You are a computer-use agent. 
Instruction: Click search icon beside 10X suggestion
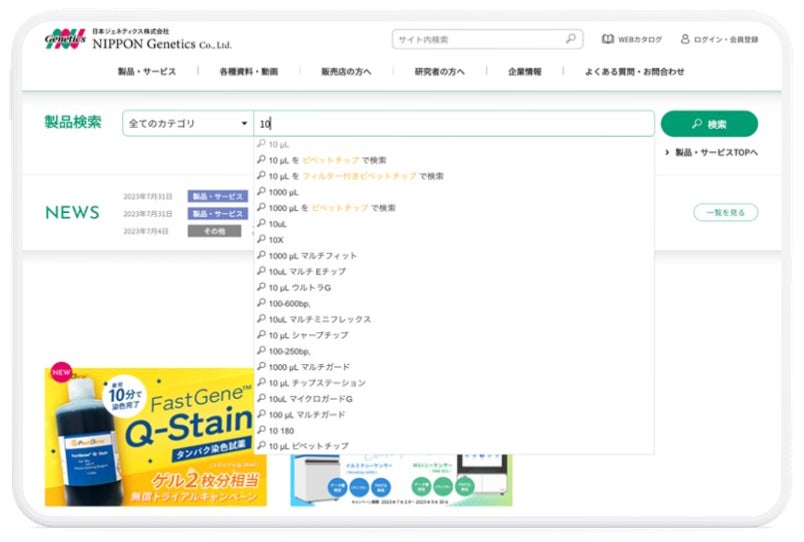point(262,239)
